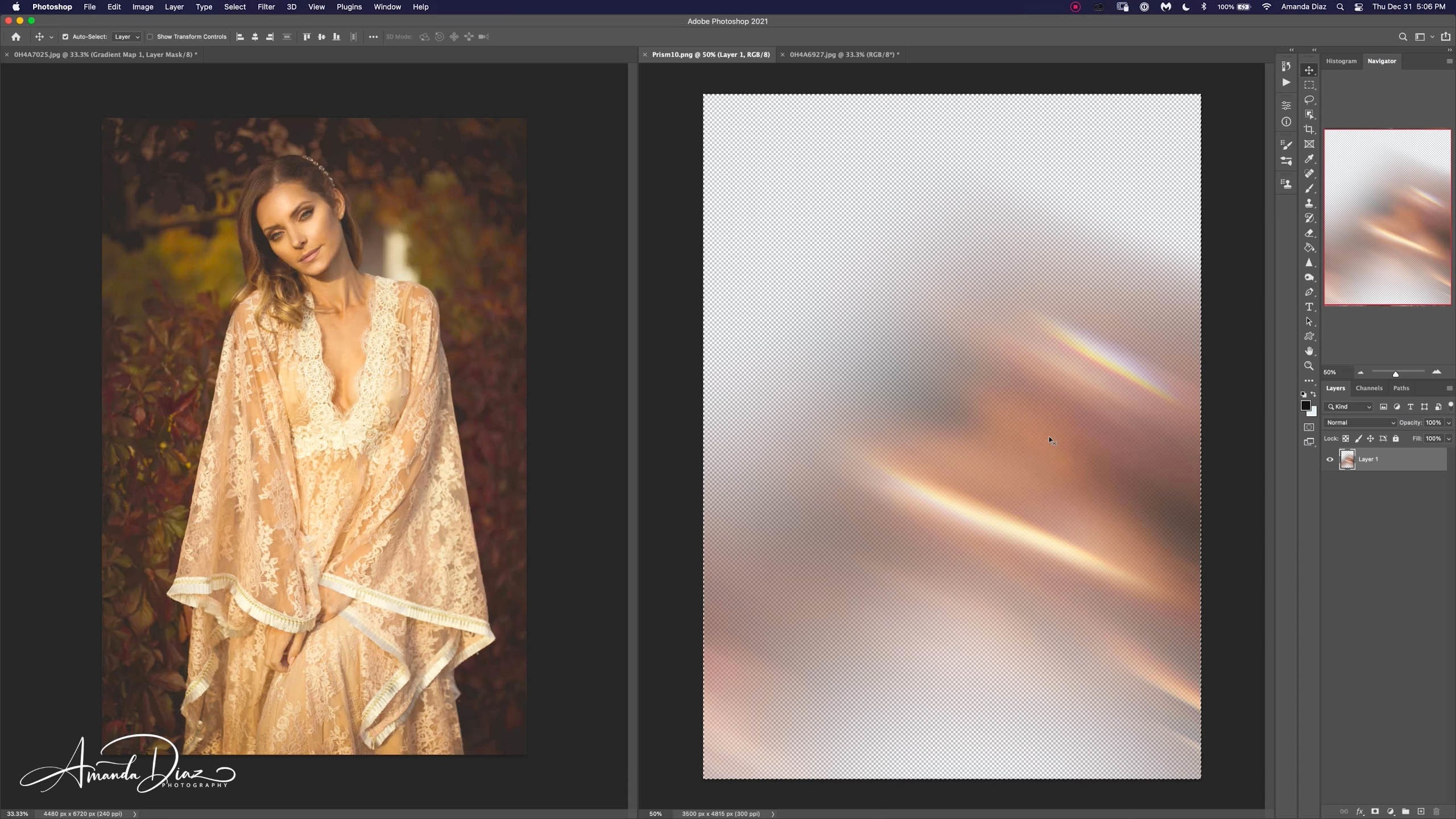The image size is (1456, 819).
Task: Switch to the Channels tab
Action: 1368,388
